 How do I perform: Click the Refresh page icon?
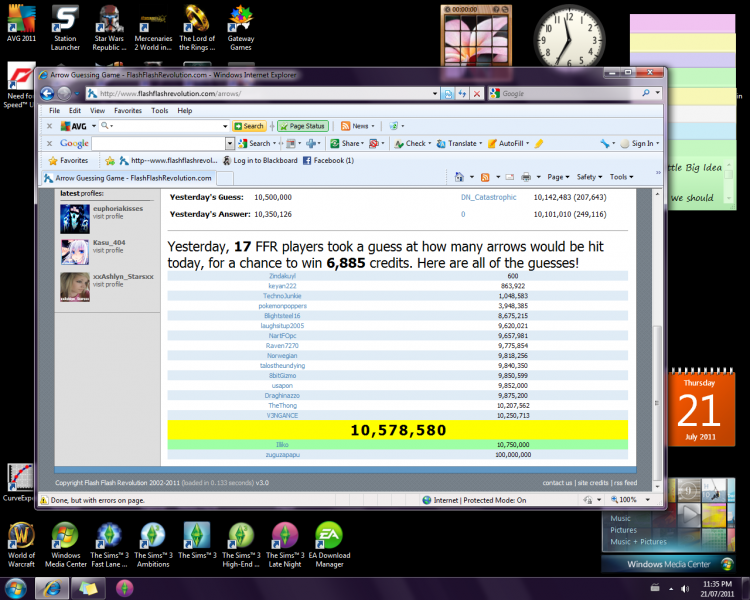click(x=462, y=94)
